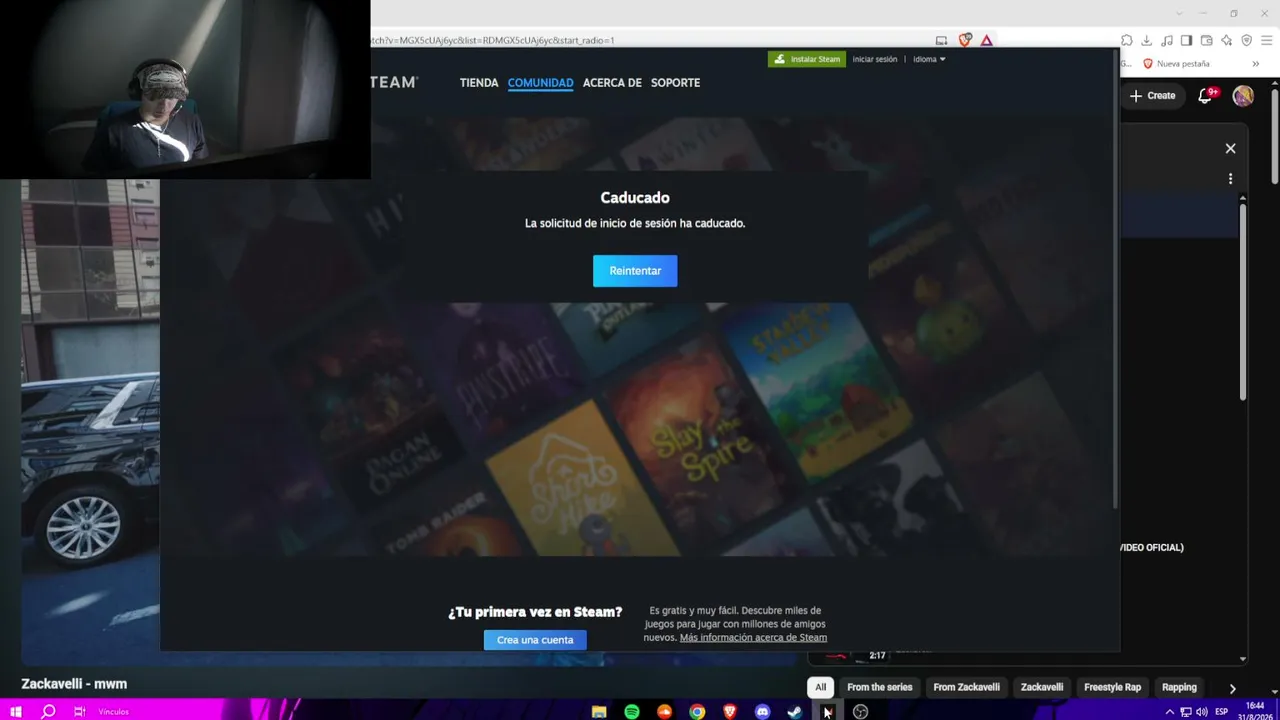Viewport: 1280px width, 720px height.
Task: Open the SOPORTE menu in Steam
Action: coord(675,83)
